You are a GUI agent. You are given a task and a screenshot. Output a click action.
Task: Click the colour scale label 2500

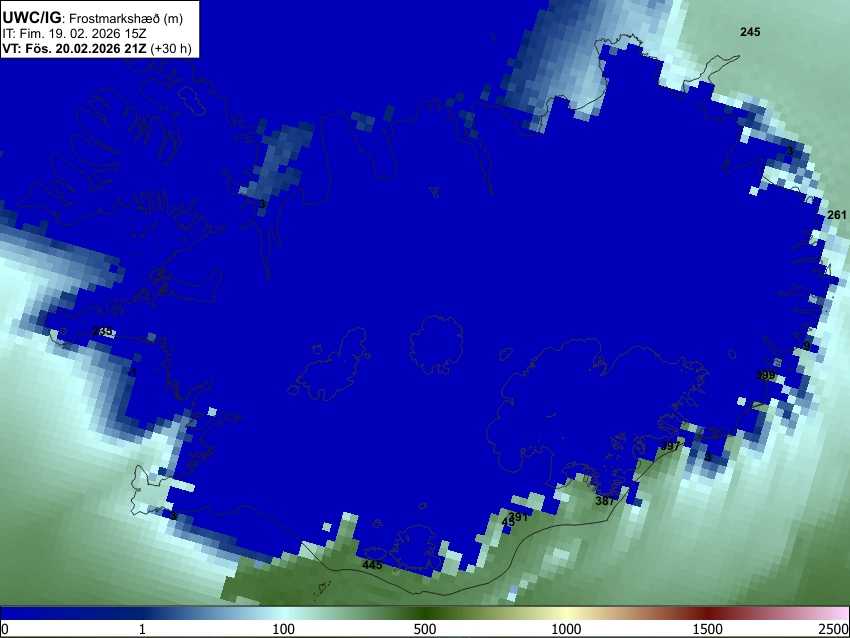pos(834,629)
